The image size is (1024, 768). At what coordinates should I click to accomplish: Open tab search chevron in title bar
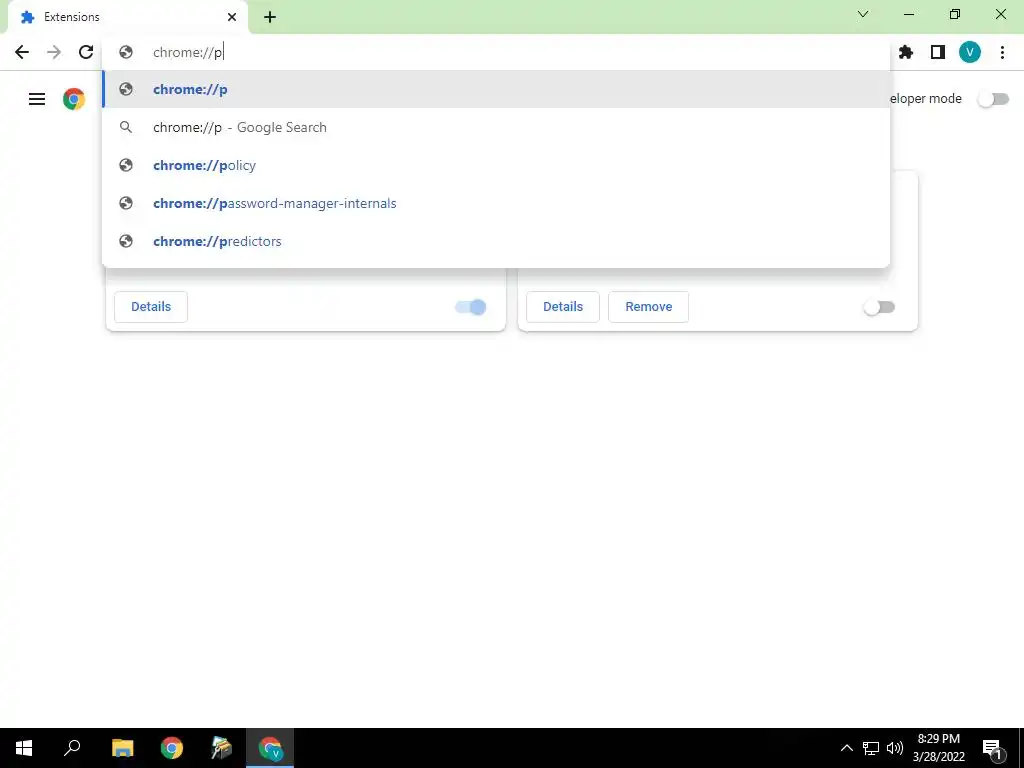click(x=863, y=14)
